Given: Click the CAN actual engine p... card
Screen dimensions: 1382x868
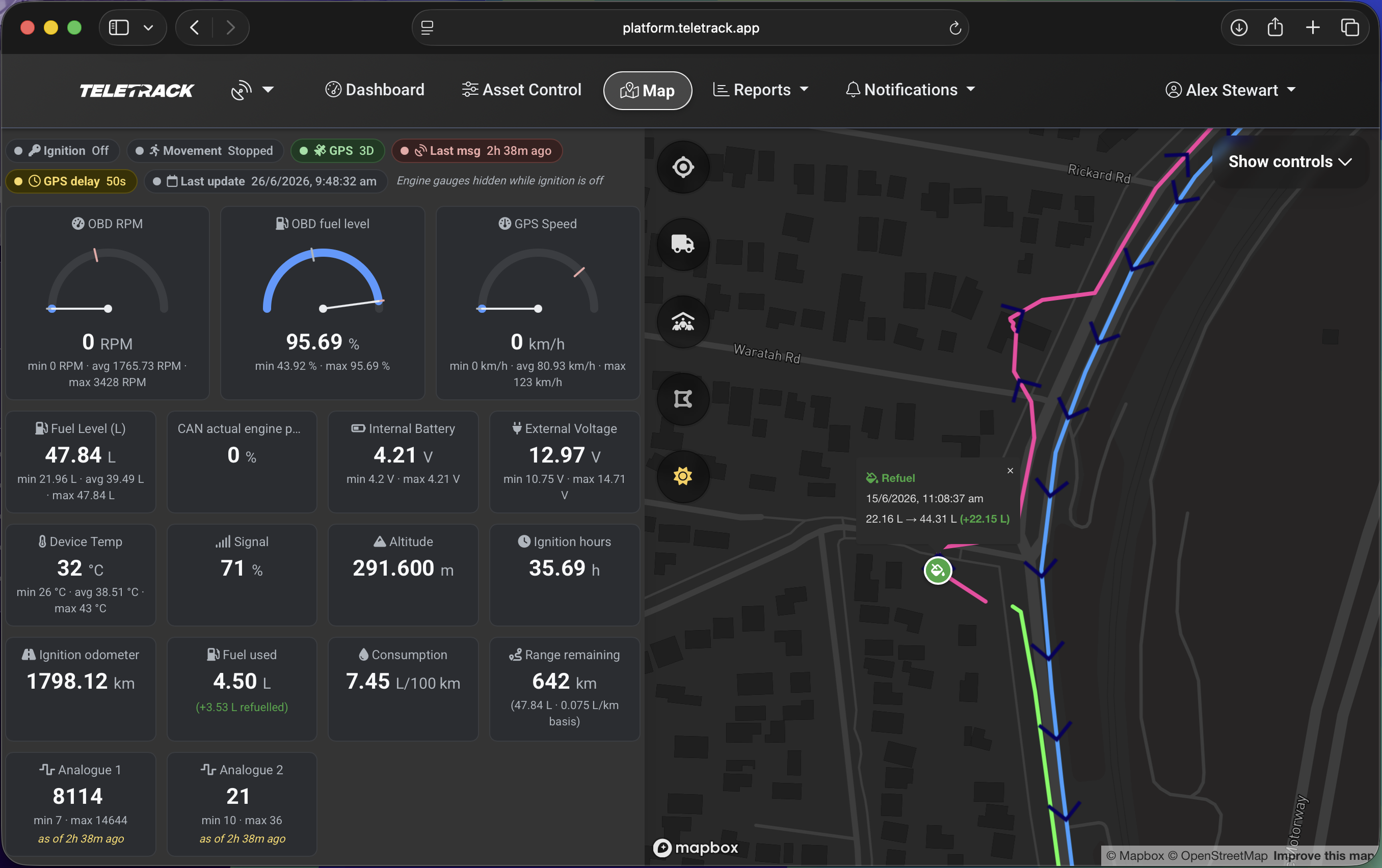Looking at the screenshot, I should pos(242,462).
